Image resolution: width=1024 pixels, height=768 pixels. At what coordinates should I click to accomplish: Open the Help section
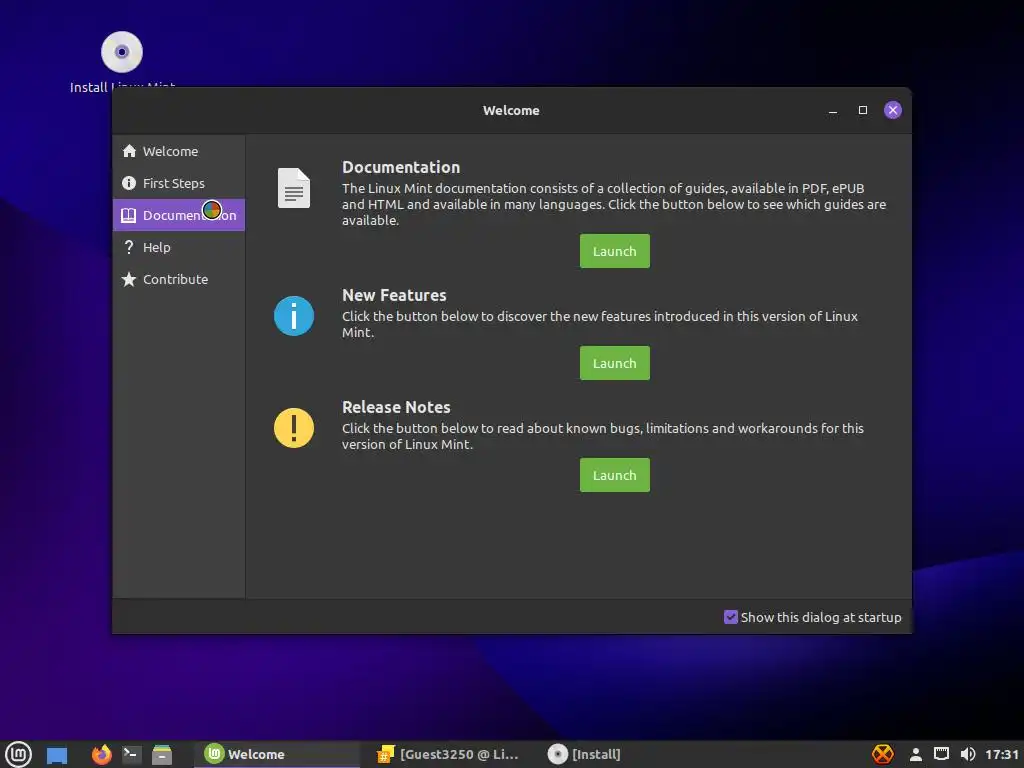(179, 247)
